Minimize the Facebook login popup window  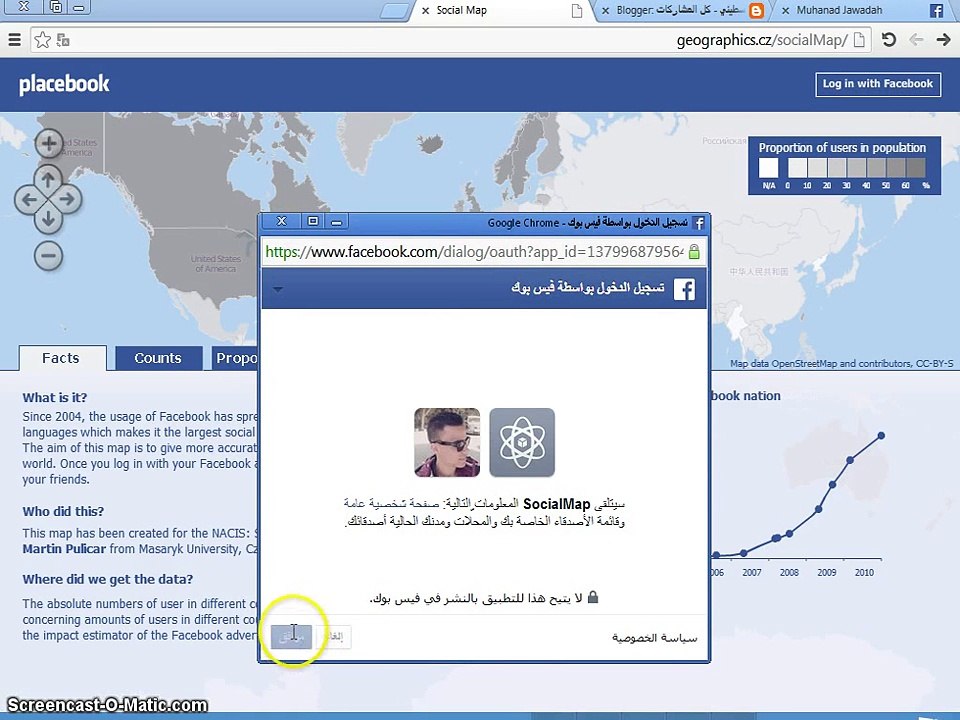click(x=336, y=222)
